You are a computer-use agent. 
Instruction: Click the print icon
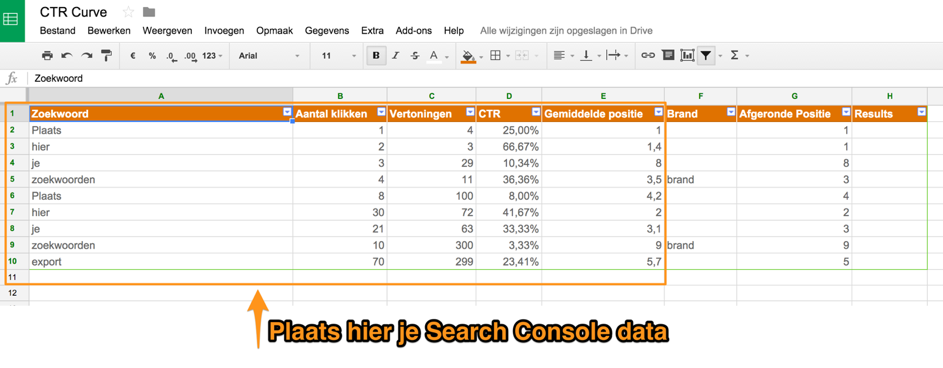[48, 56]
